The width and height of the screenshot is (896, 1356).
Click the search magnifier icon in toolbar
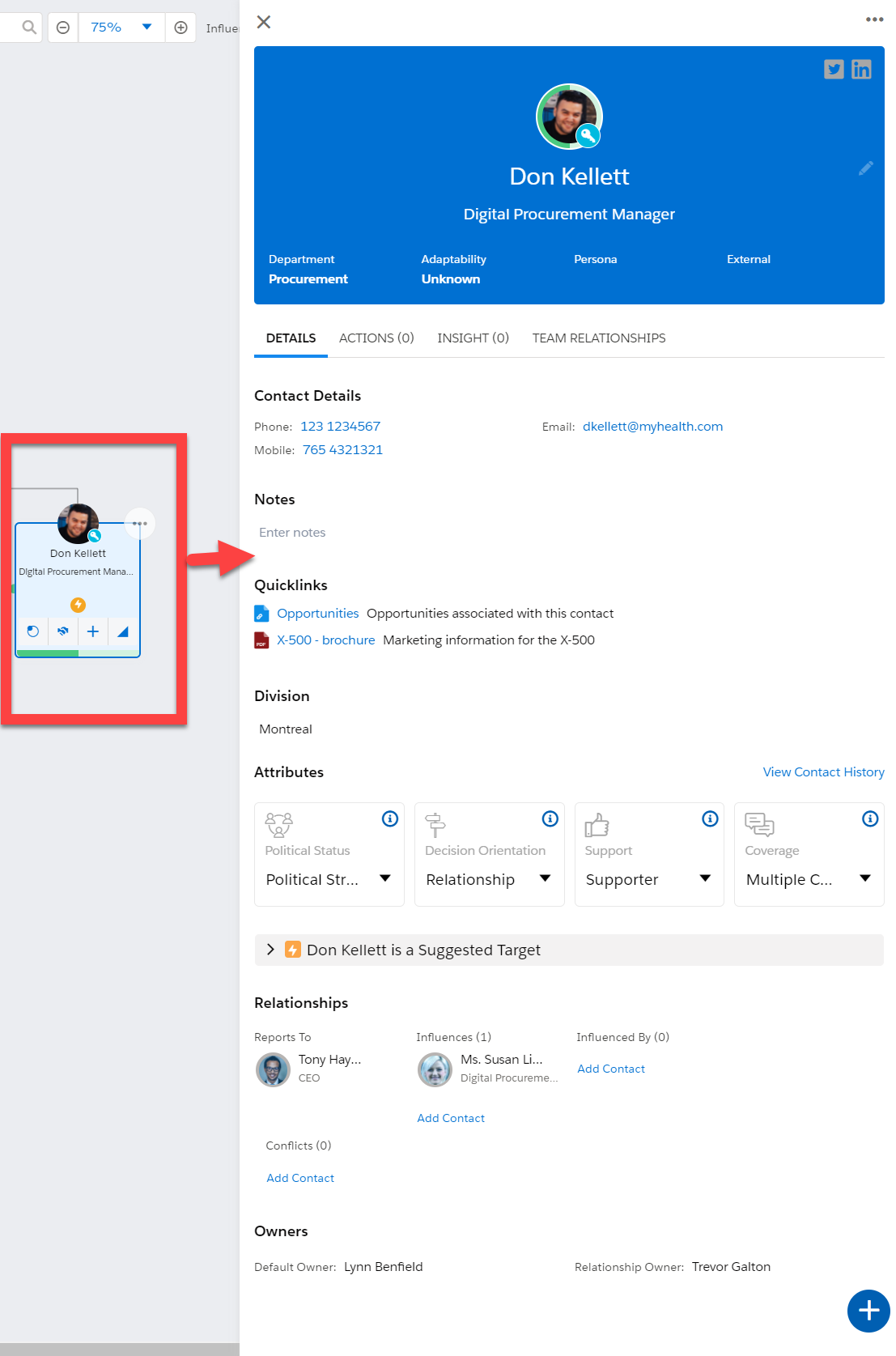tap(29, 28)
